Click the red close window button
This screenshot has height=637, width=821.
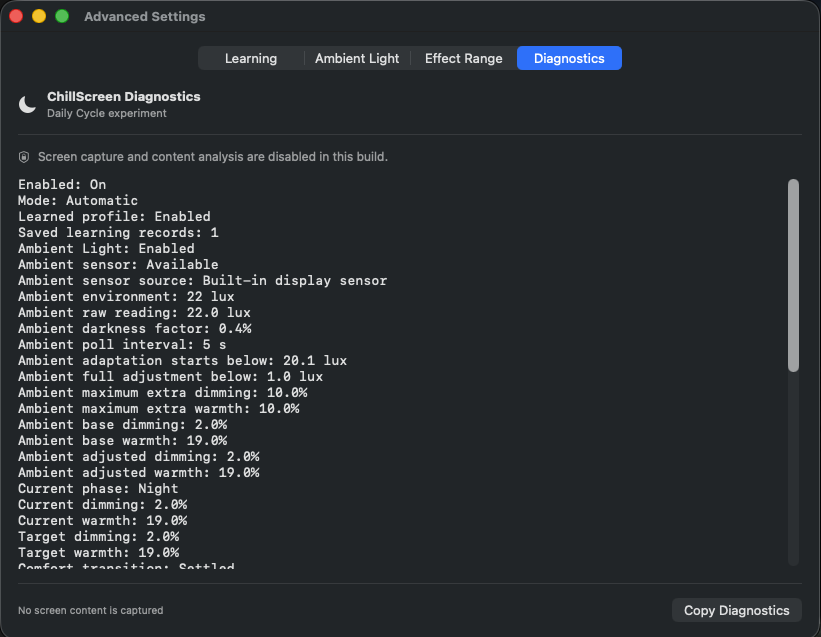tap(16, 16)
